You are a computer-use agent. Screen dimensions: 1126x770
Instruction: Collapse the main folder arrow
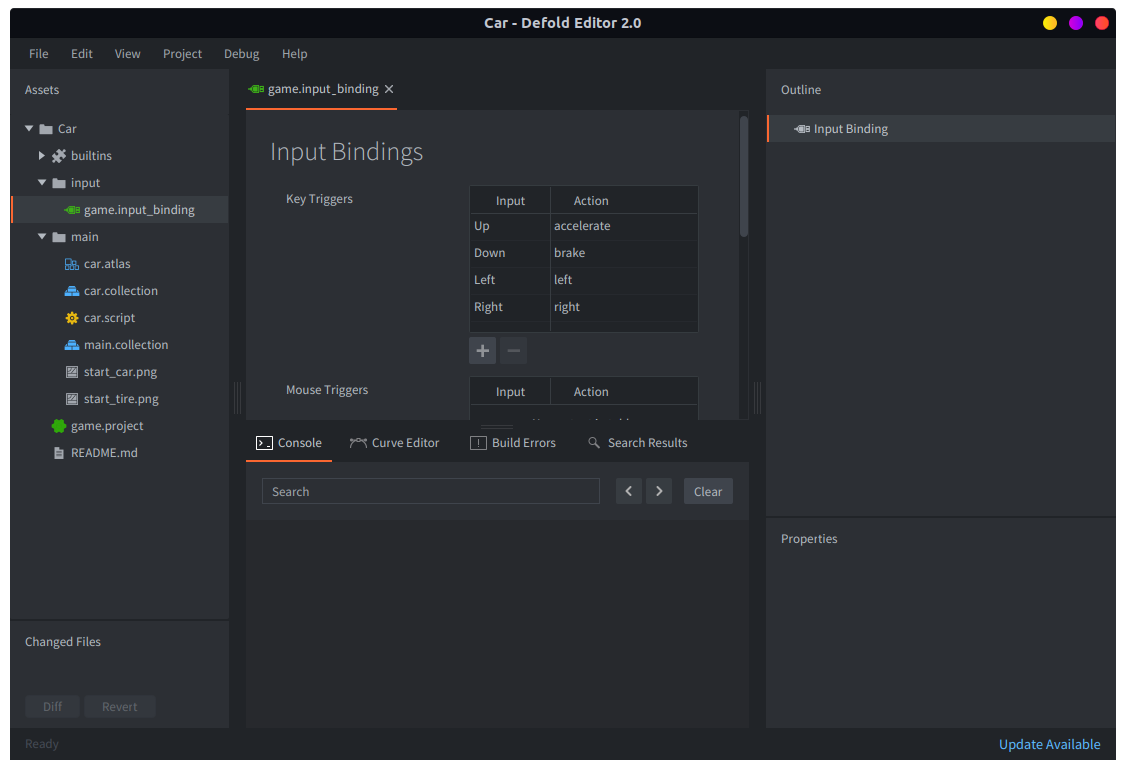click(42, 237)
